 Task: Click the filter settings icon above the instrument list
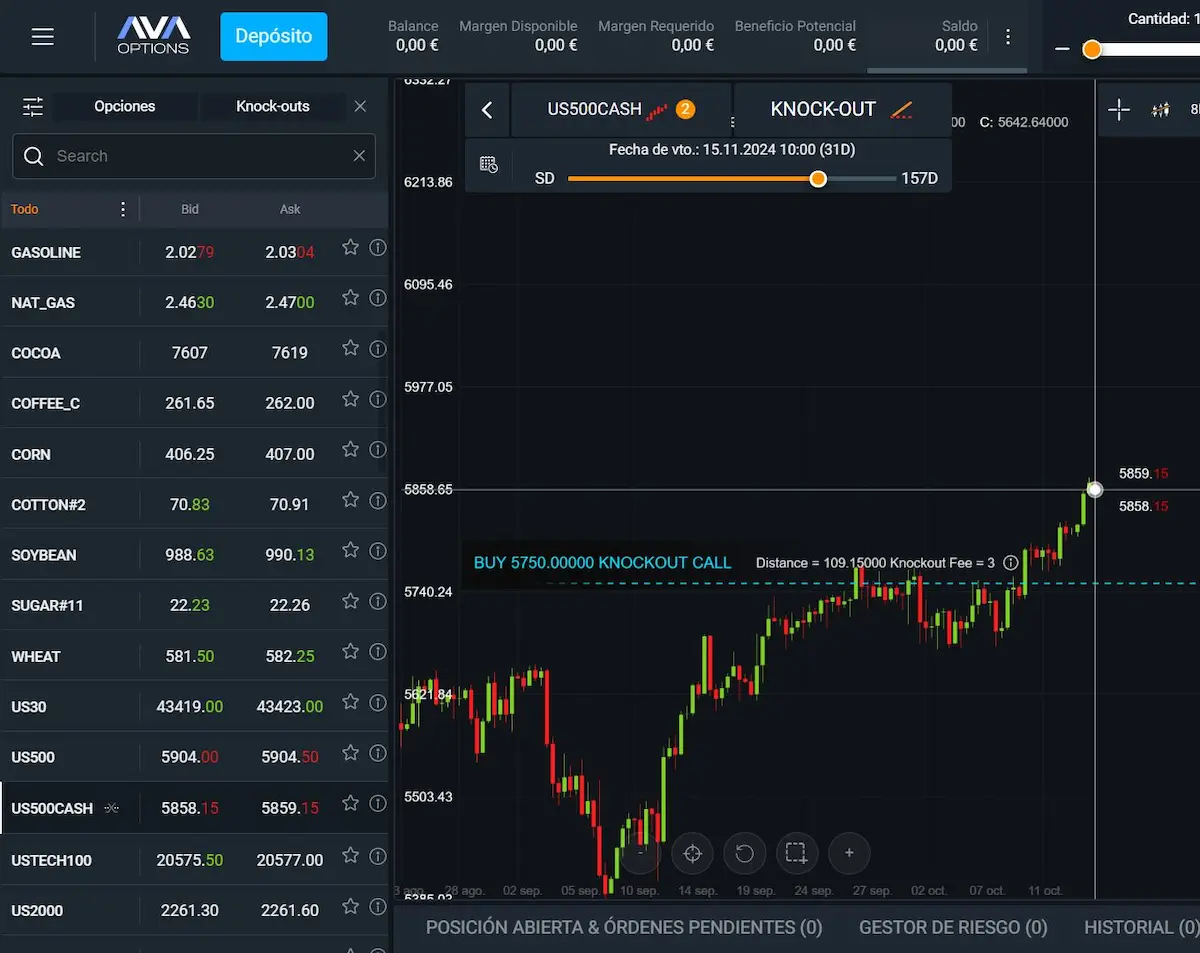tap(33, 106)
